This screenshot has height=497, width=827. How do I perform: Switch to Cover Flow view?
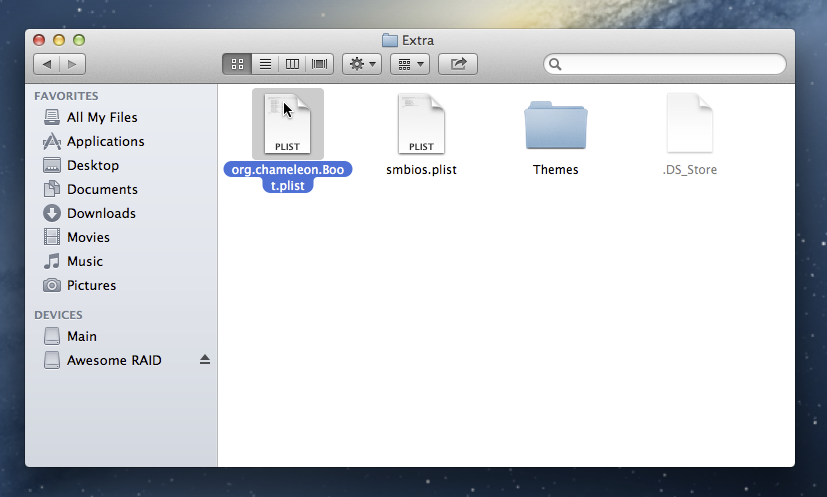pos(320,64)
